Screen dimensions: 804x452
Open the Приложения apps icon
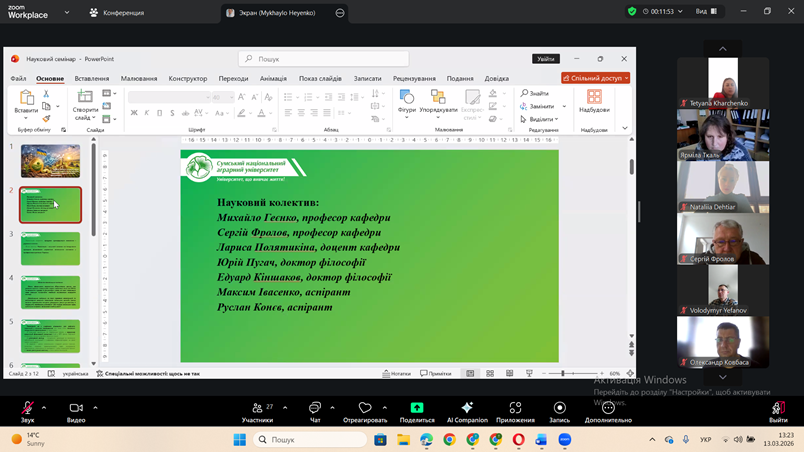point(515,408)
